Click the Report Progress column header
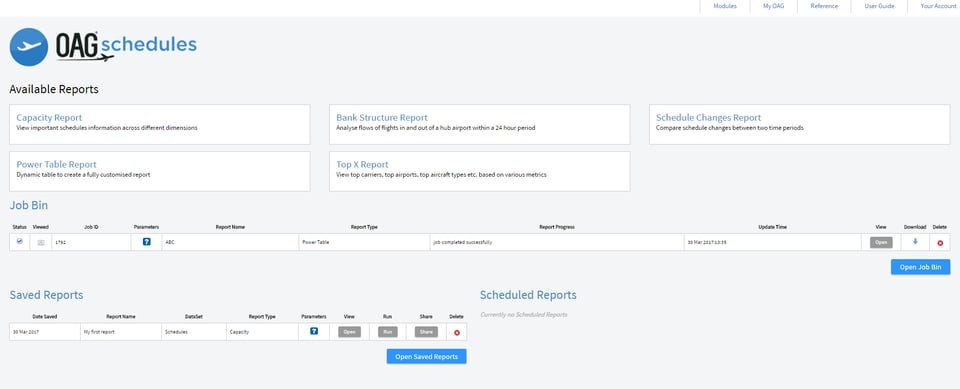 (557, 227)
